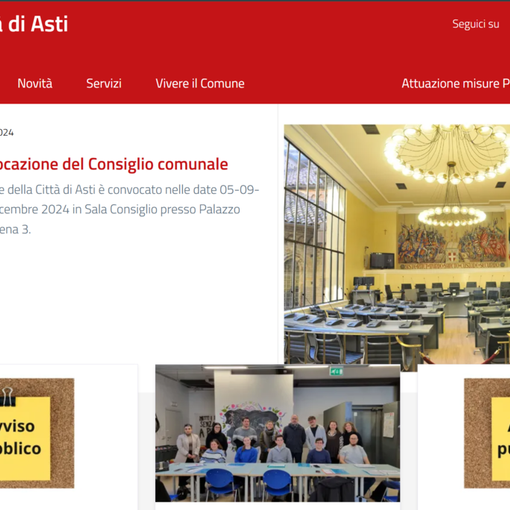This screenshot has width=510, height=510.
Task: Open the Consiglio comunale news headline
Action: [x=114, y=164]
